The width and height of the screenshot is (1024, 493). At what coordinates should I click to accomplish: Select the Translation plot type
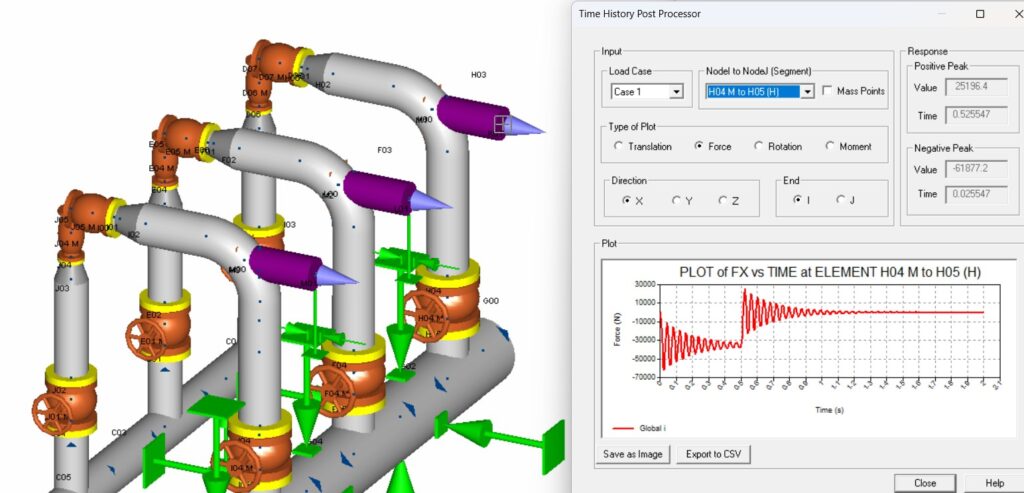click(619, 146)
